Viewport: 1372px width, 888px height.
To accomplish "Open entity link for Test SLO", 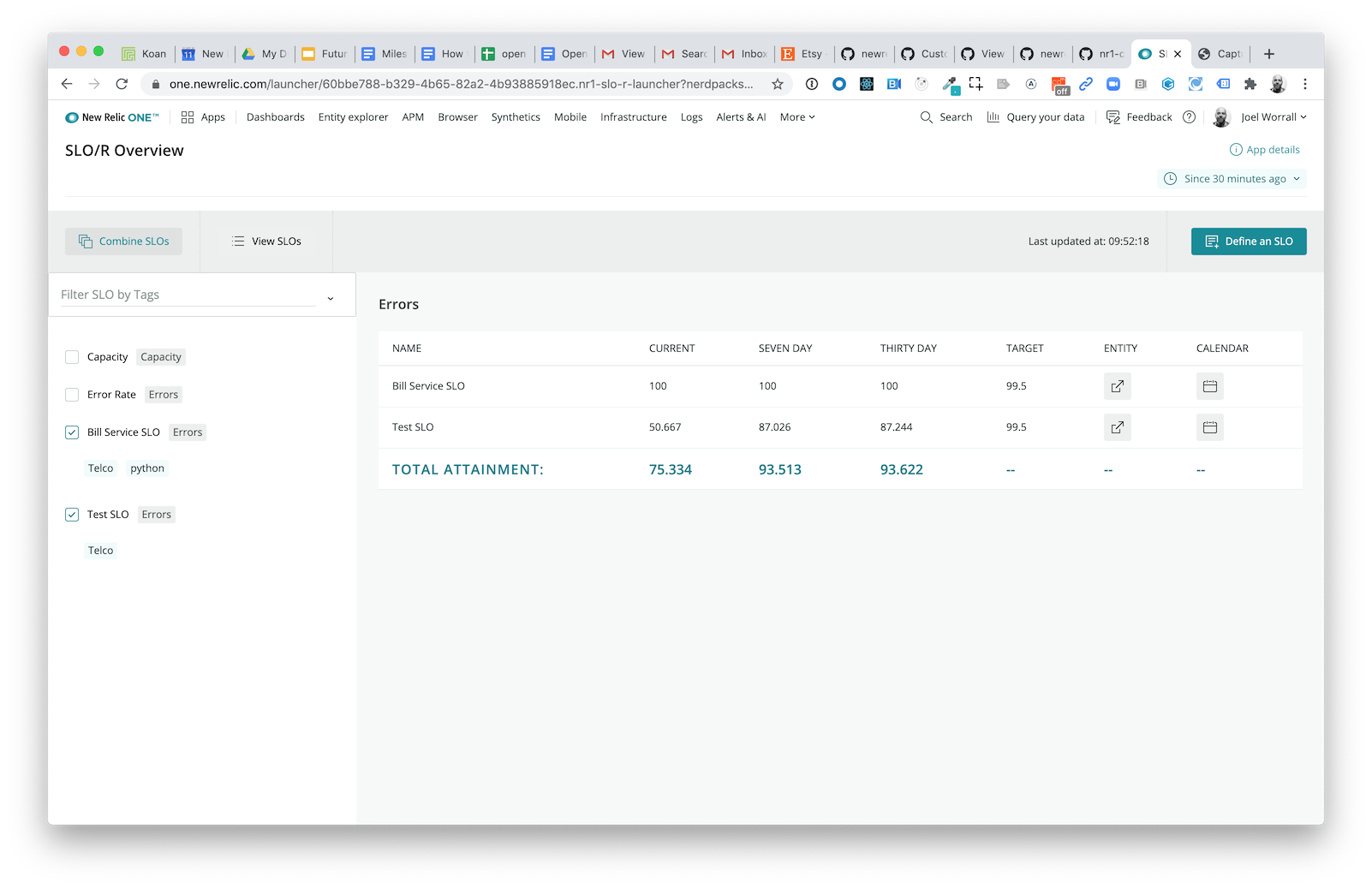I will tap(1117, 427).
